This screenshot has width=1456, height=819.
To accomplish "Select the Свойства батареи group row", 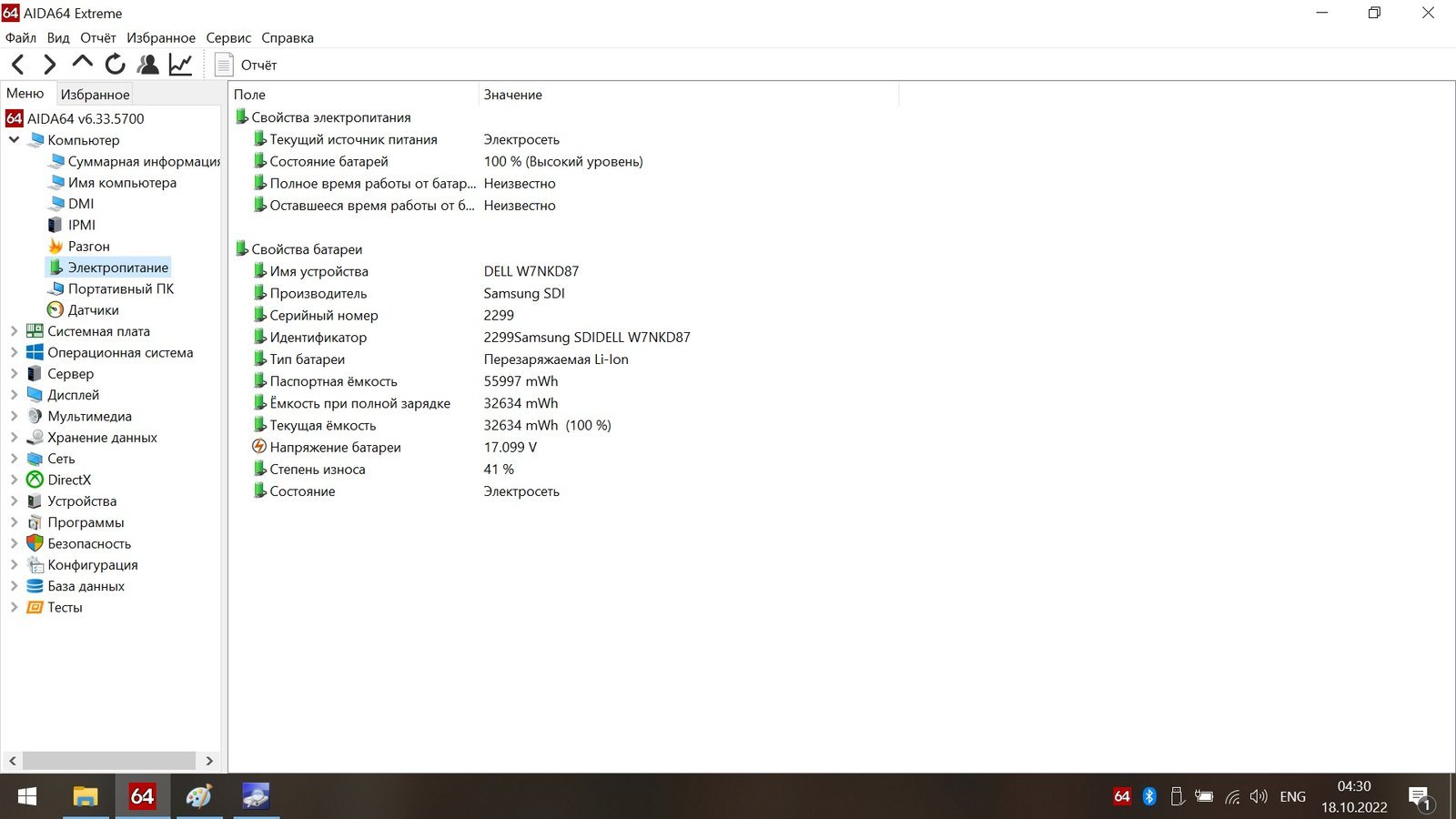I will coord(298,249).
